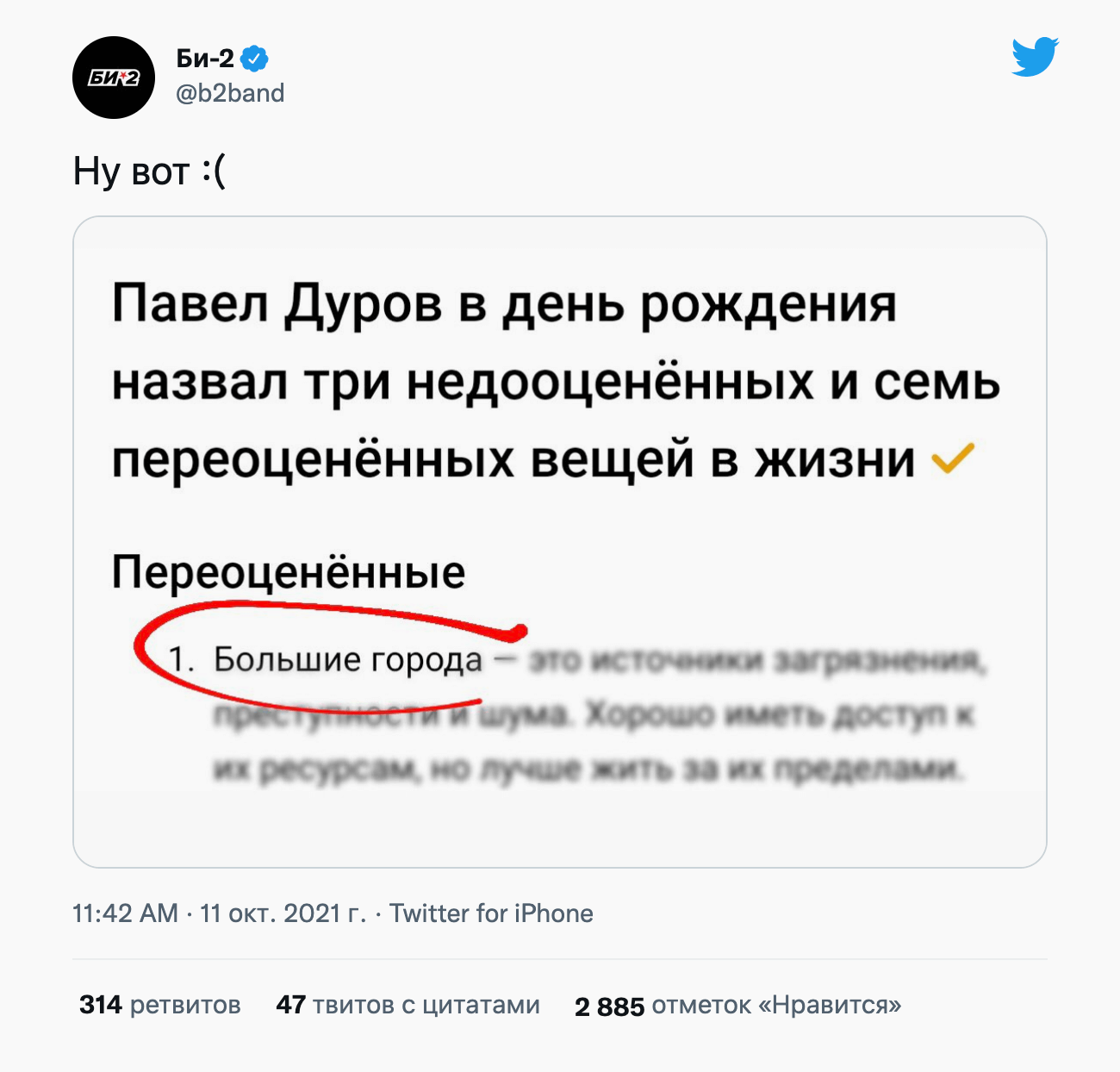Click the word "жизни" ending the headline
This screenshot has height=1072, width=1120.
click(x=834, y=459)
